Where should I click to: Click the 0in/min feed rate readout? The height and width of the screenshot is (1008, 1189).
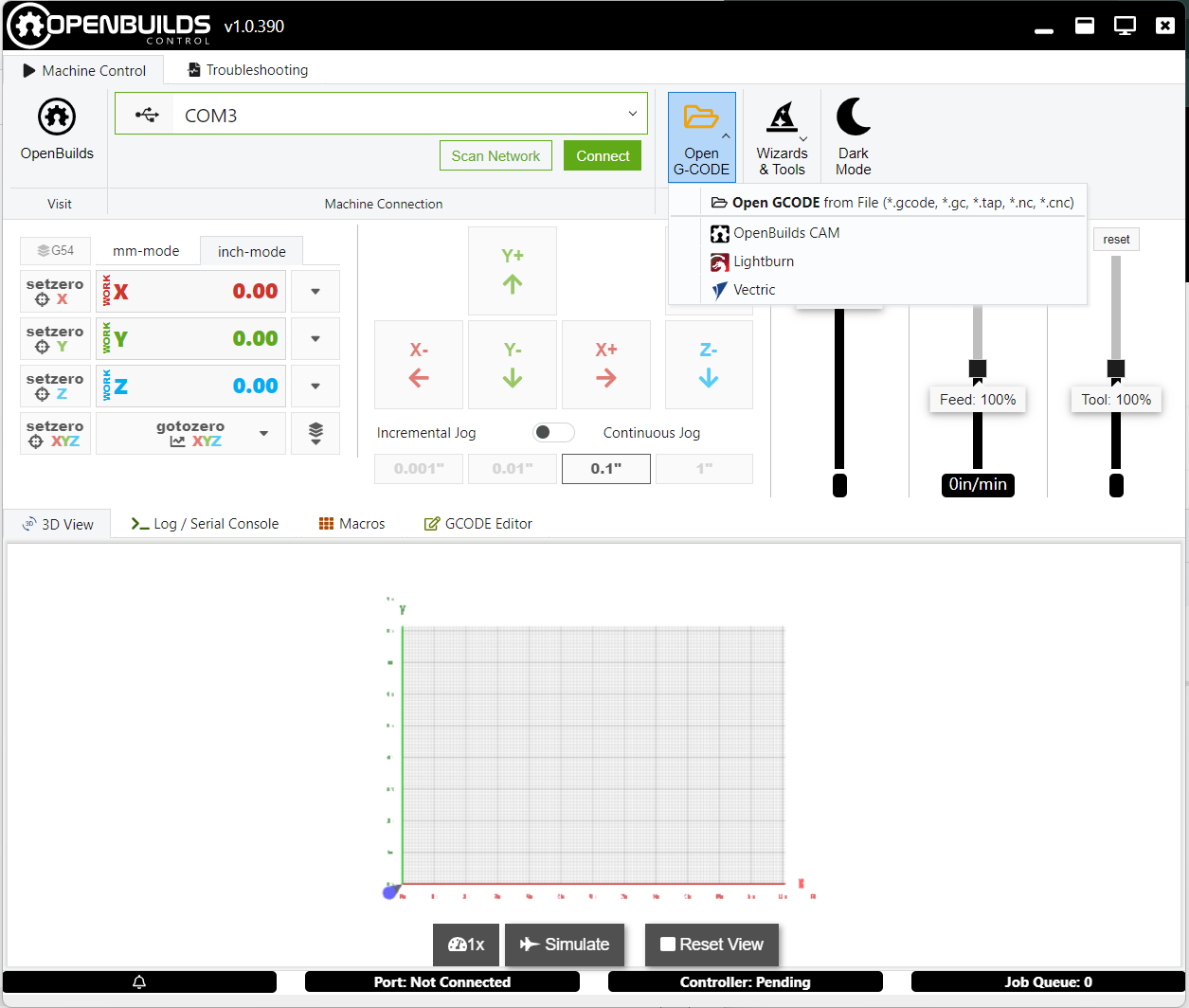(x=978, y=484)
